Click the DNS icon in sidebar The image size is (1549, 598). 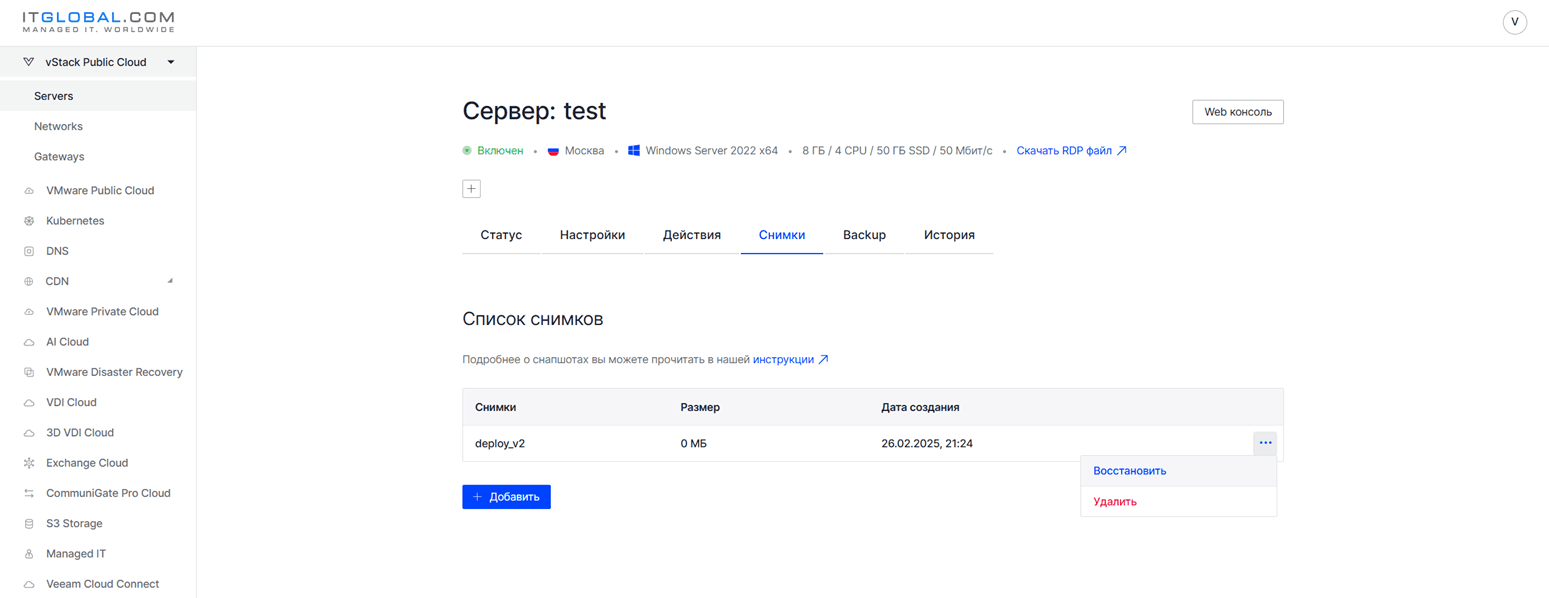click(x=29, y=251)
